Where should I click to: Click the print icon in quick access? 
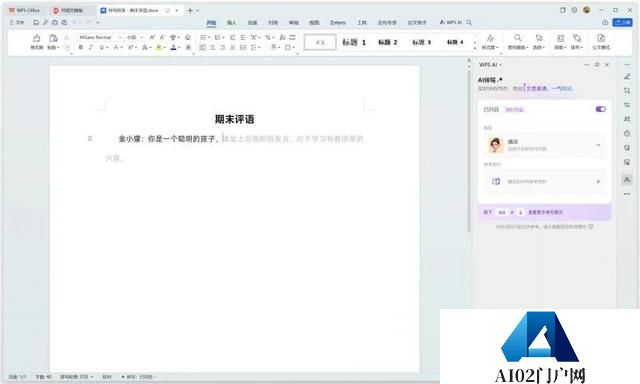(x=55, y=22)
